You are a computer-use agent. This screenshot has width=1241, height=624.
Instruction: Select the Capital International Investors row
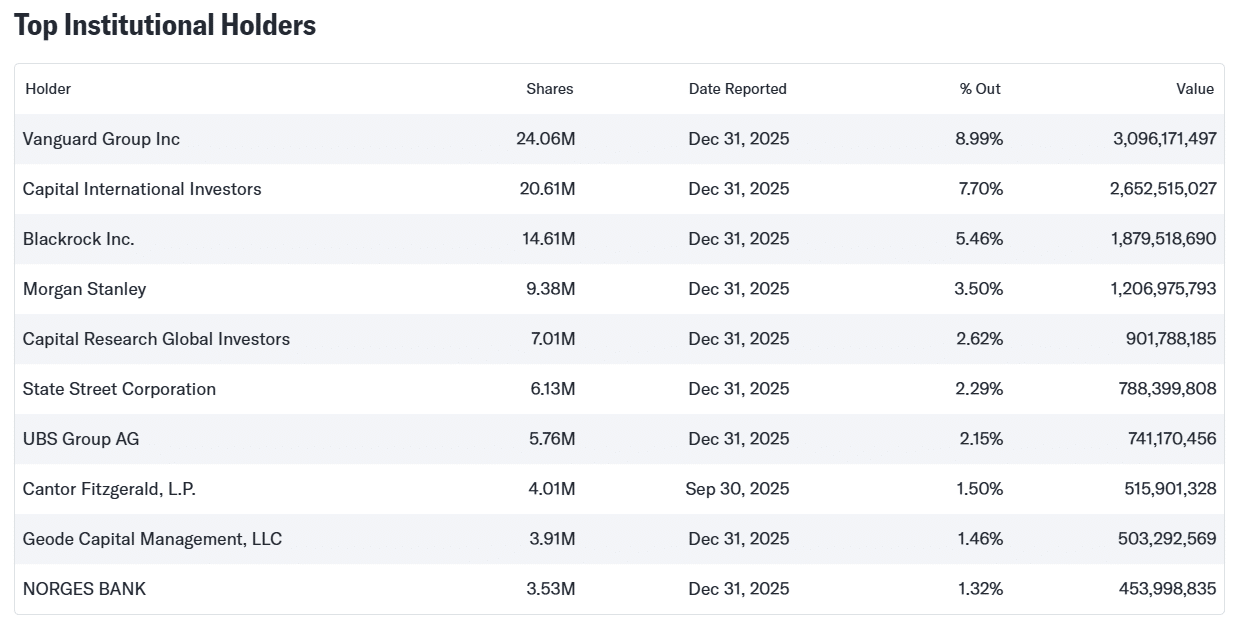tap(142, 189)
